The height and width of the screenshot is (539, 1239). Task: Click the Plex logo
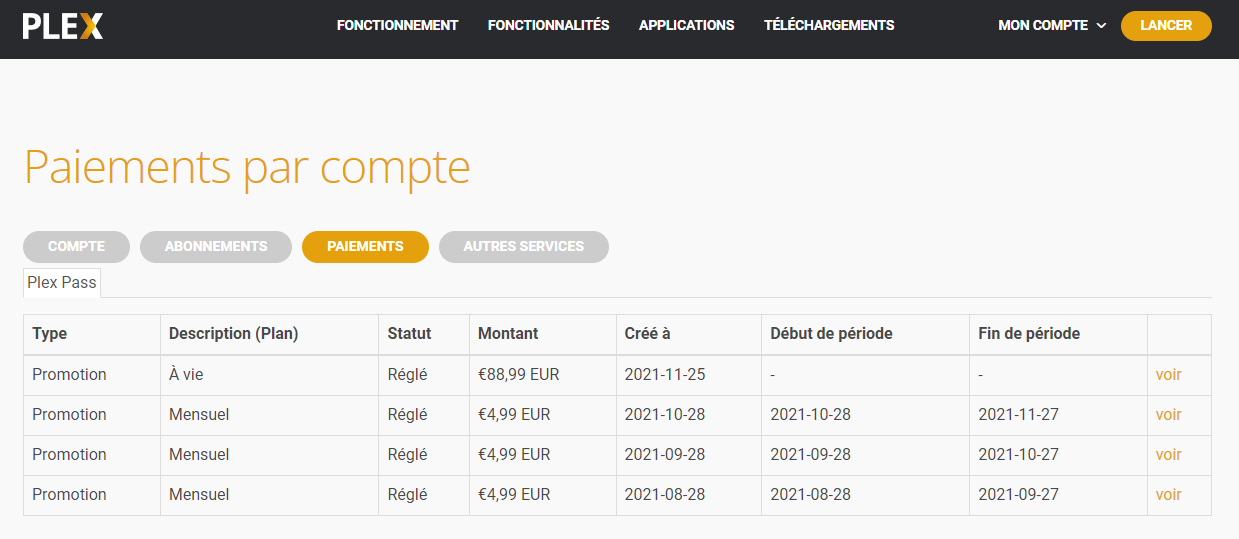pyautogui.click(x=63, y=26)
